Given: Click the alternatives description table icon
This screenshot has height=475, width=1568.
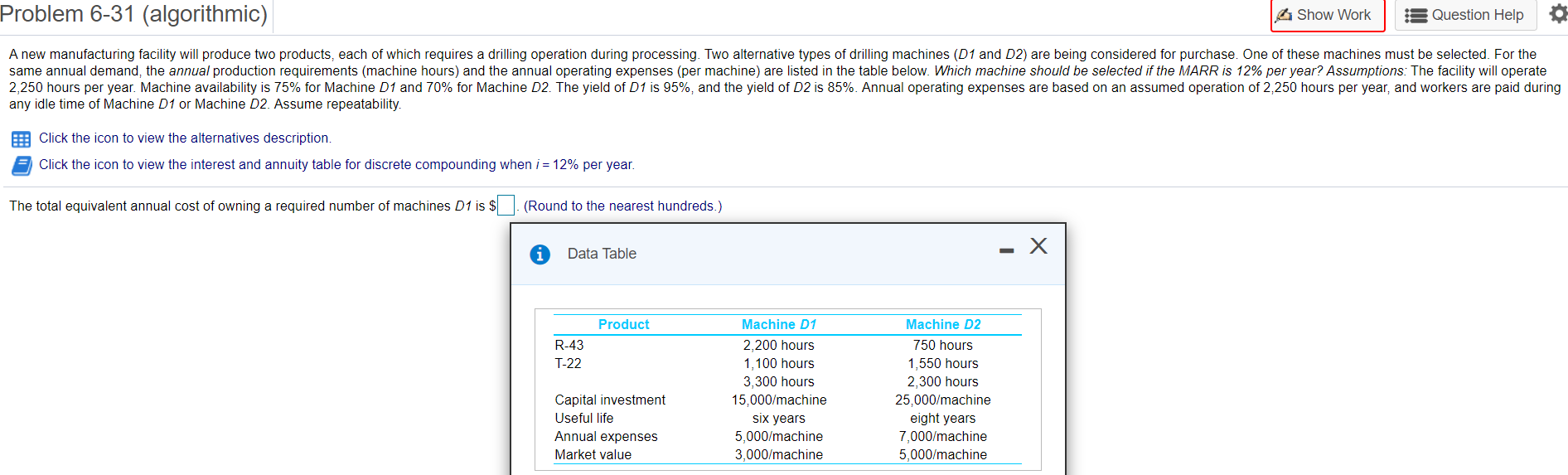Looking at the screenshot, I should [x=21, y=139].
